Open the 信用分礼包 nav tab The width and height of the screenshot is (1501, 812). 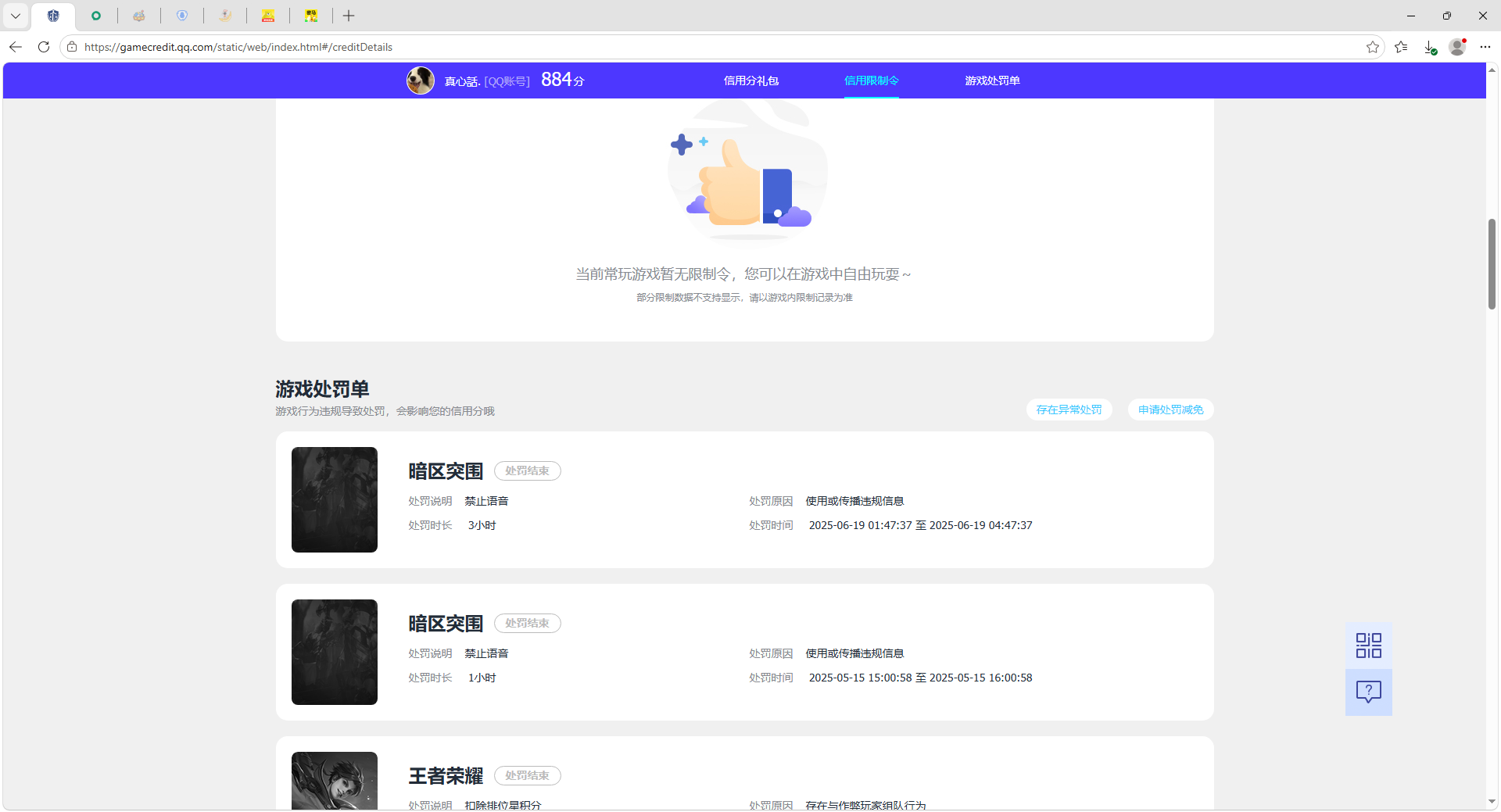tap(751, 80)
